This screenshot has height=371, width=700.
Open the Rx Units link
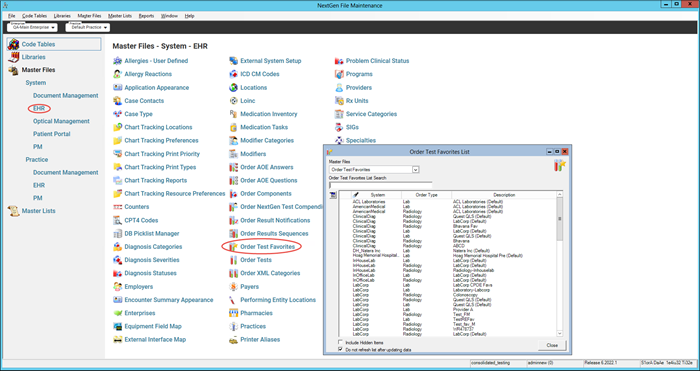[x=357, y=101]
